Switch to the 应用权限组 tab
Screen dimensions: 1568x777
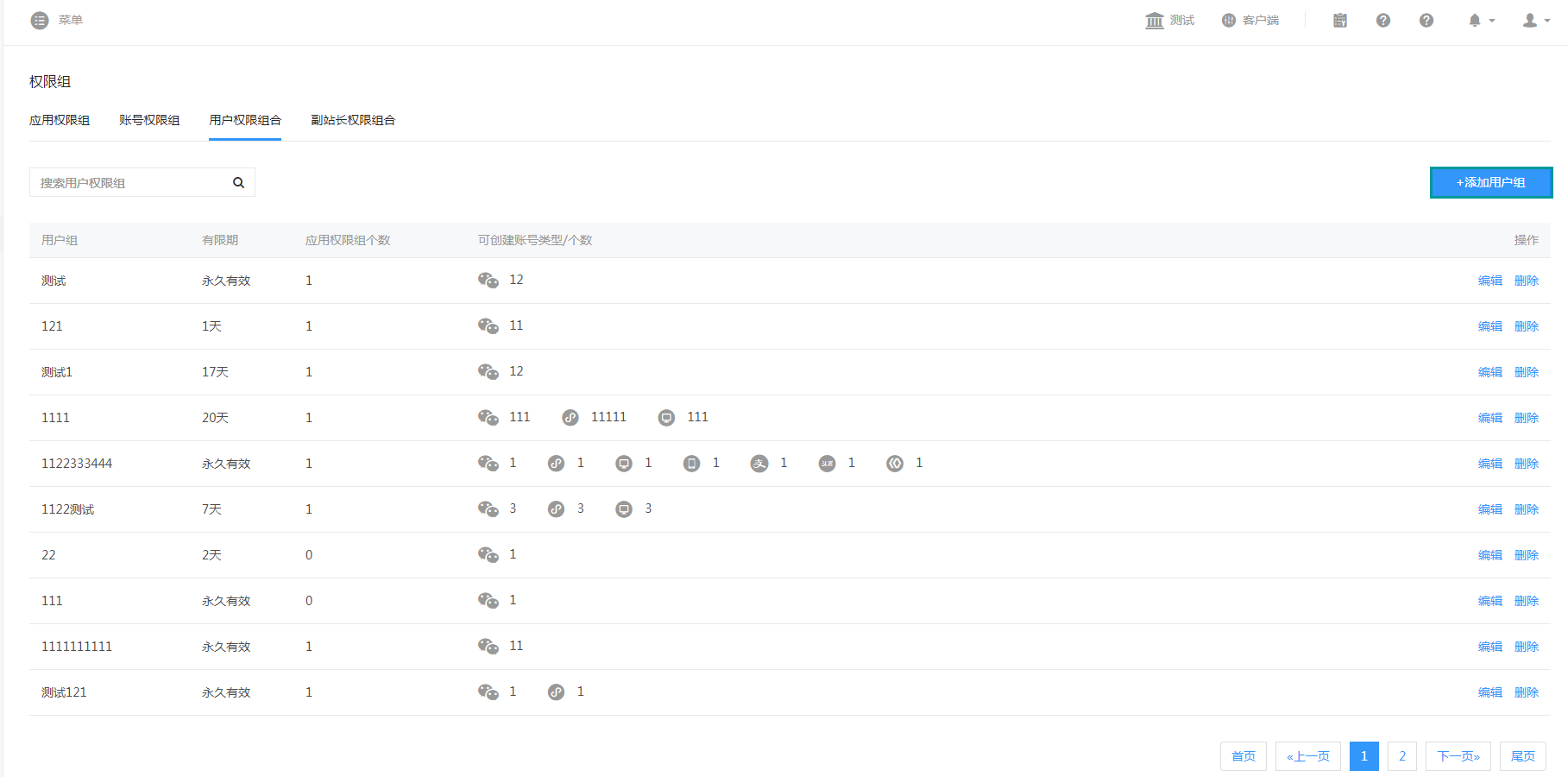pos(60,120)
